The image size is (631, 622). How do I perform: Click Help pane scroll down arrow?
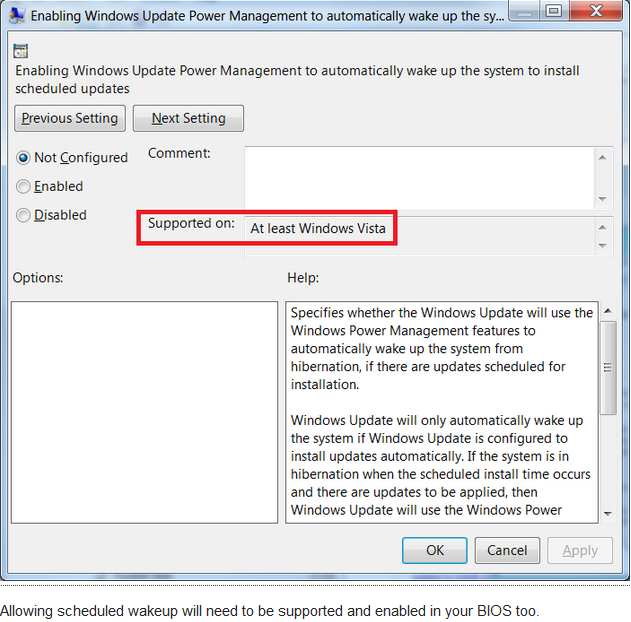click(x=608, y=514)
